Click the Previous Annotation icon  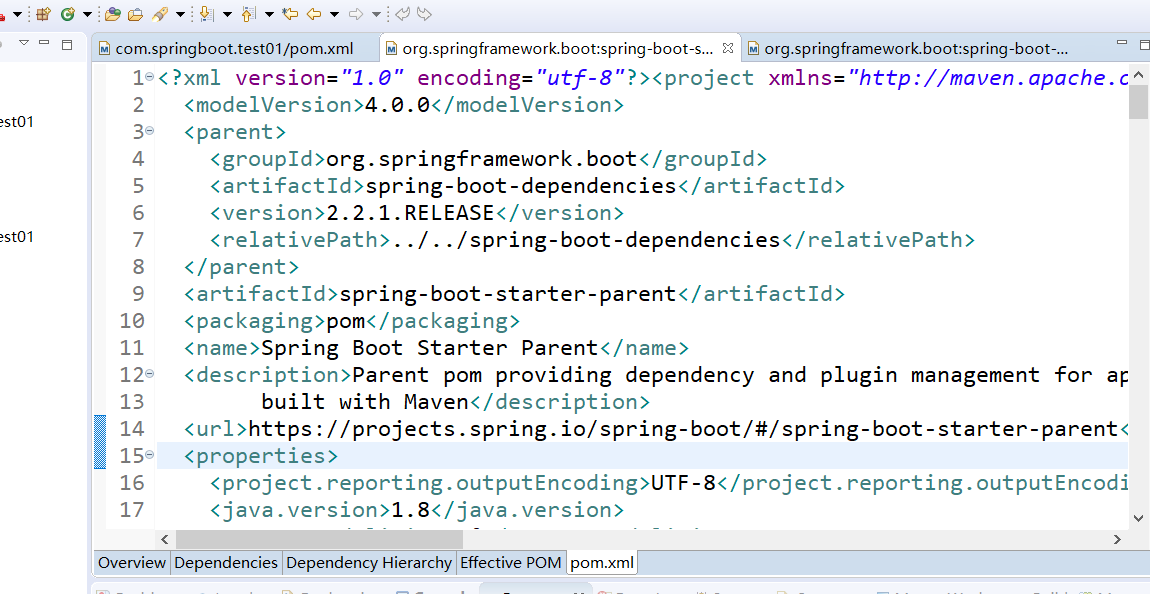[x=249, y=12]
